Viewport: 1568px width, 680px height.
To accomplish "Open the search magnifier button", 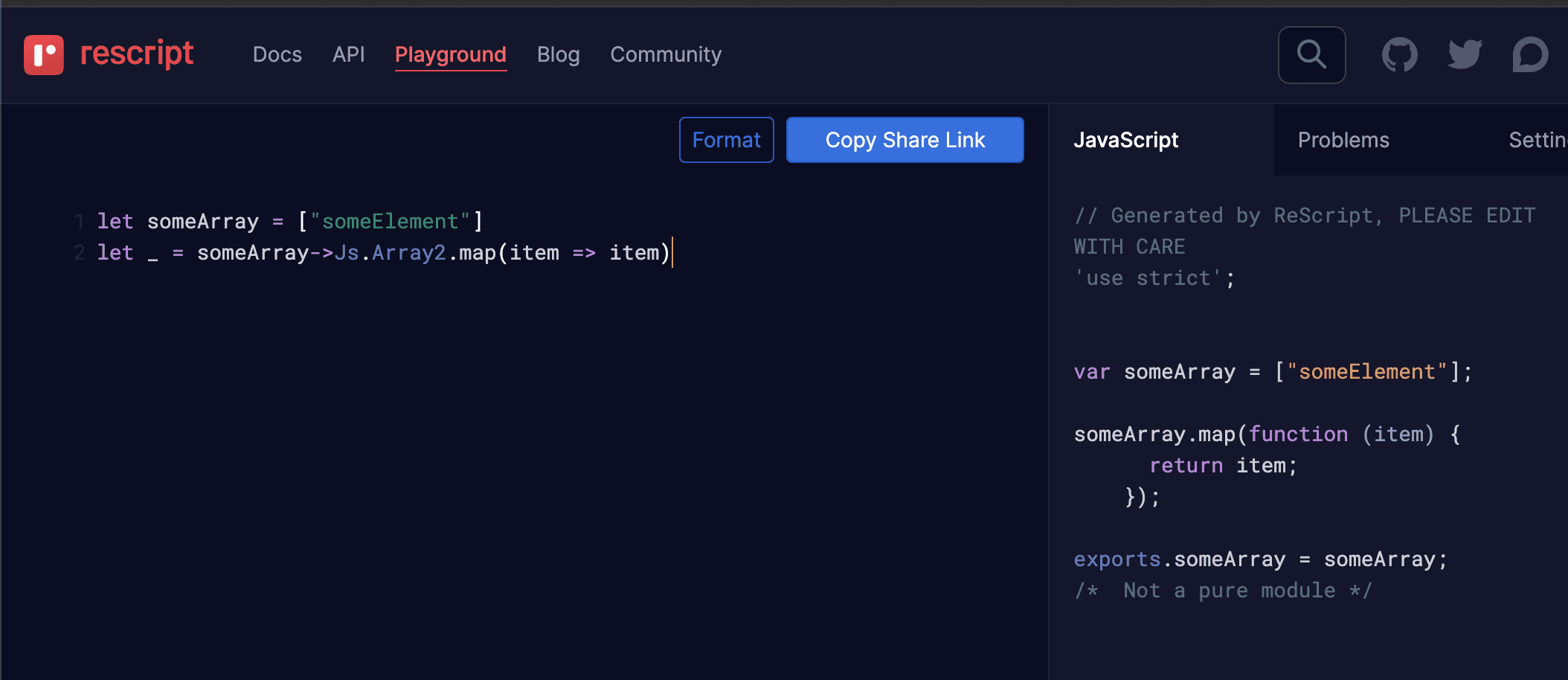I will pos(1311,55).
